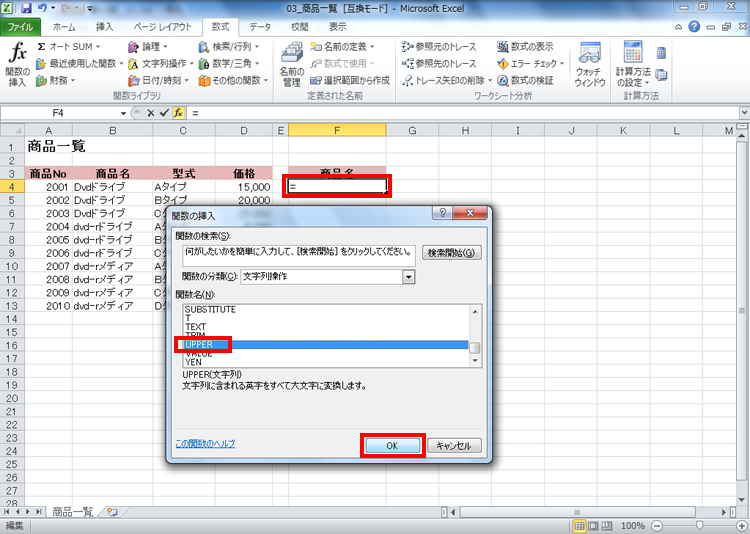This screenshot has height=534, width=750.
Task: Click OK in the Insert Function dialog
Action: pyautogui.click(x=392, y=445)
